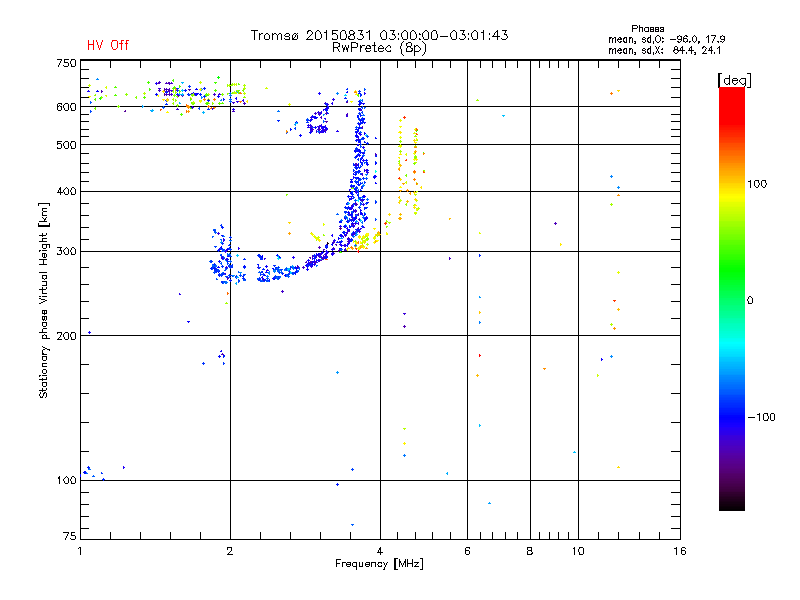Click the 16 x-axis frequency label
800x600 pixels.
coord(680,551)
